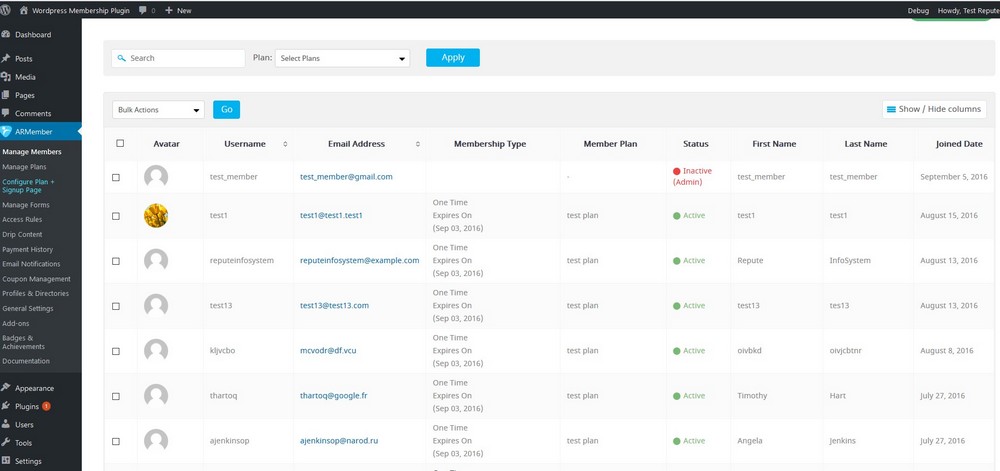The width and height of the screenshot is (1000, 471).
Task: Tick the checkbox for test_member row
Action: coord(115,177)
